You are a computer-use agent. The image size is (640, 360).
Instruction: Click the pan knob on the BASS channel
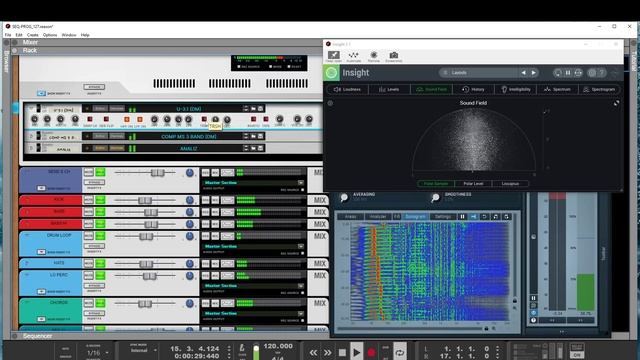190,212
